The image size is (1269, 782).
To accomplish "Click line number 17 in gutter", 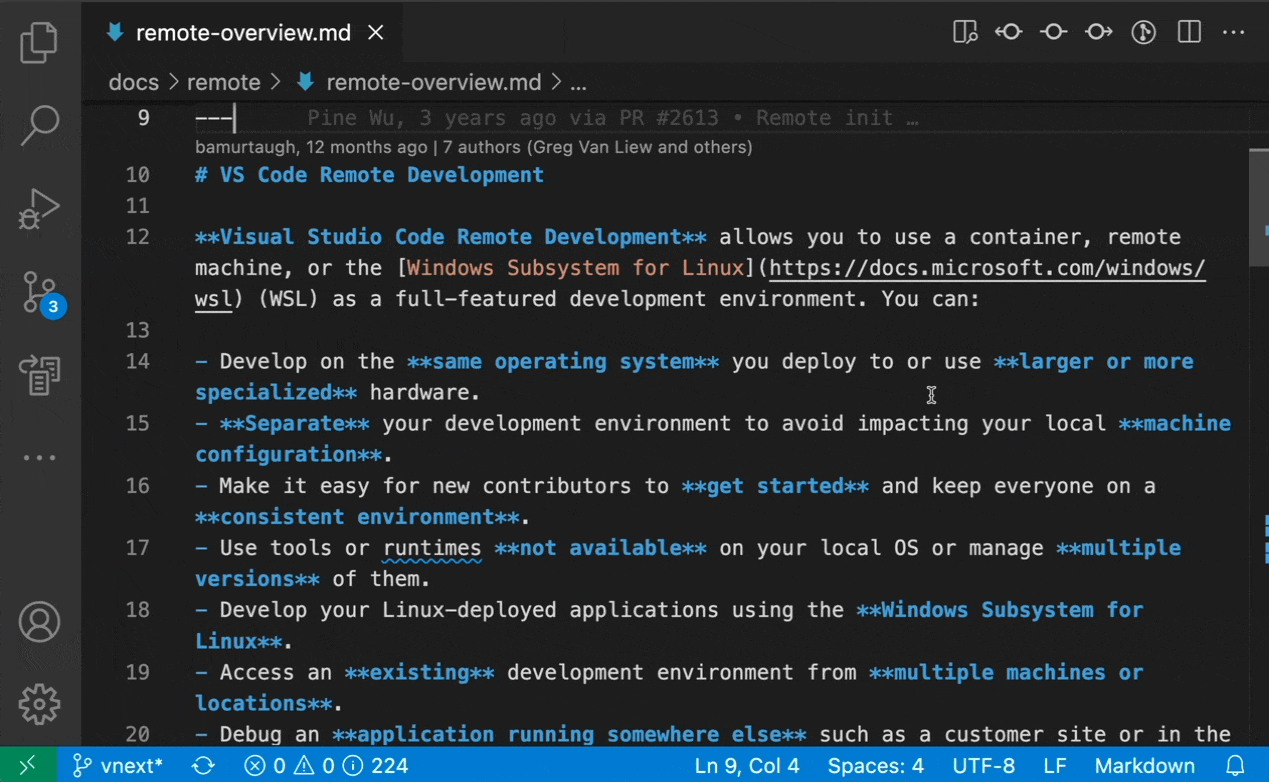I will 137,548.
